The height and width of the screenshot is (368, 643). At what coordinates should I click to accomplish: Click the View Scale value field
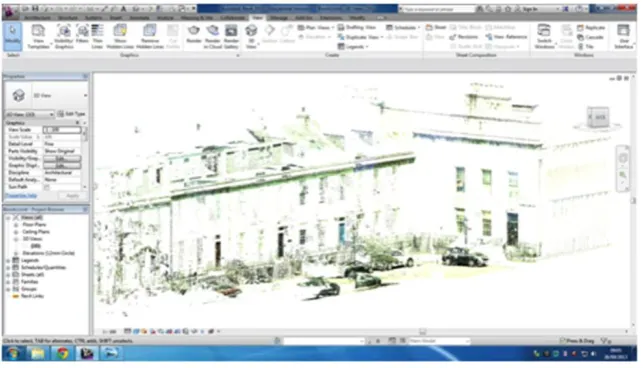(62, 130)
